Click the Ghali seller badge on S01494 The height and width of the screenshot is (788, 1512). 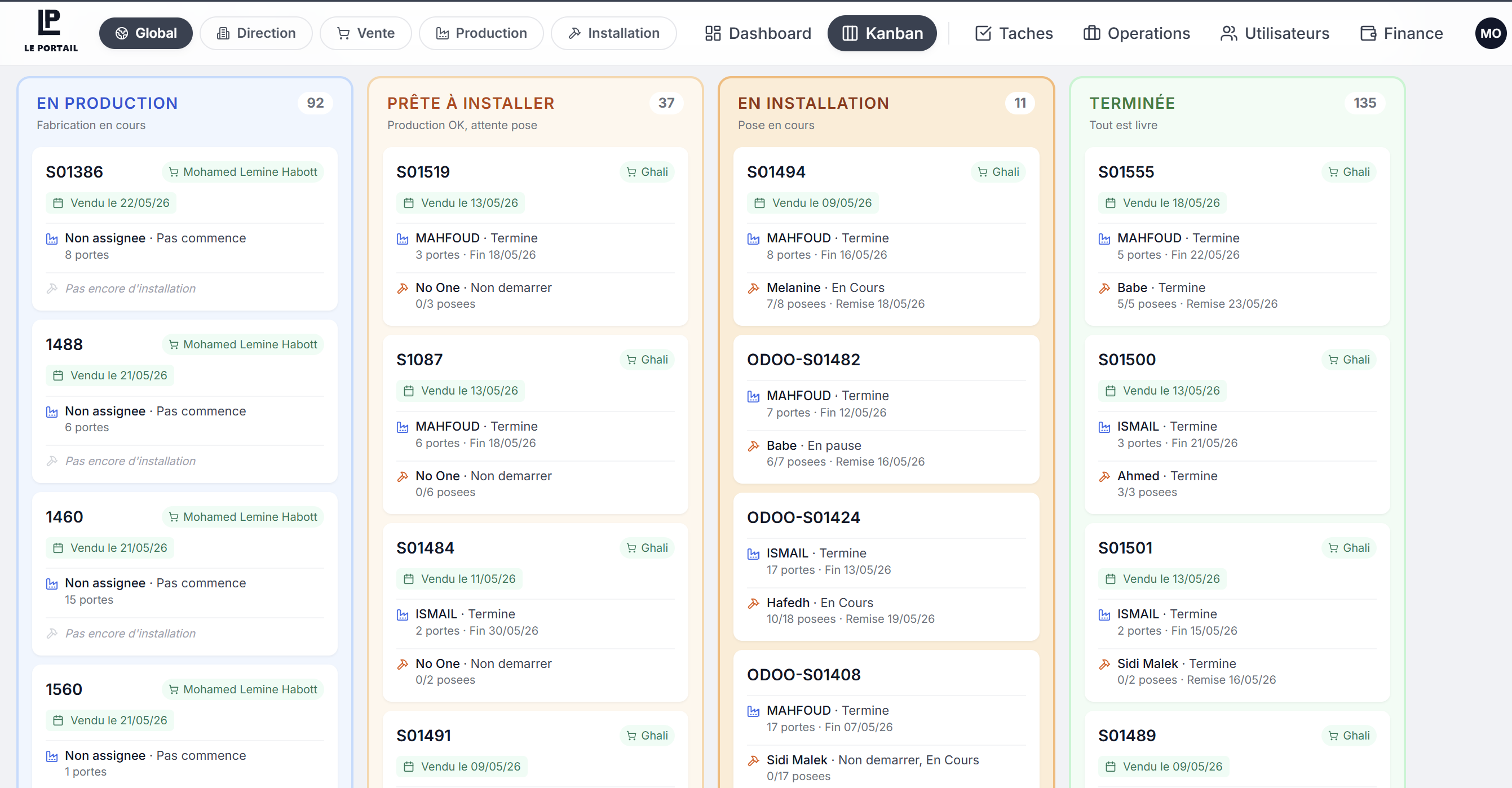click(998, 172)
